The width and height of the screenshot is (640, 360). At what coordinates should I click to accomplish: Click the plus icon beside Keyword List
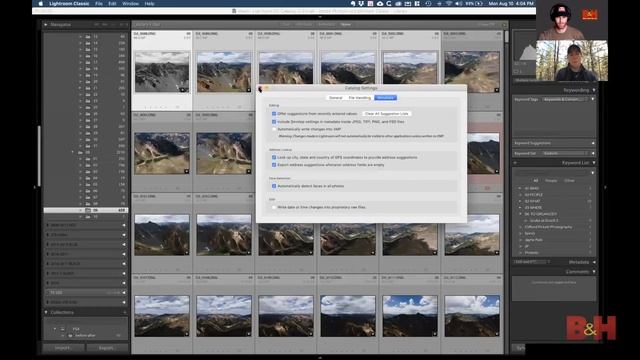tap(515, 163)
